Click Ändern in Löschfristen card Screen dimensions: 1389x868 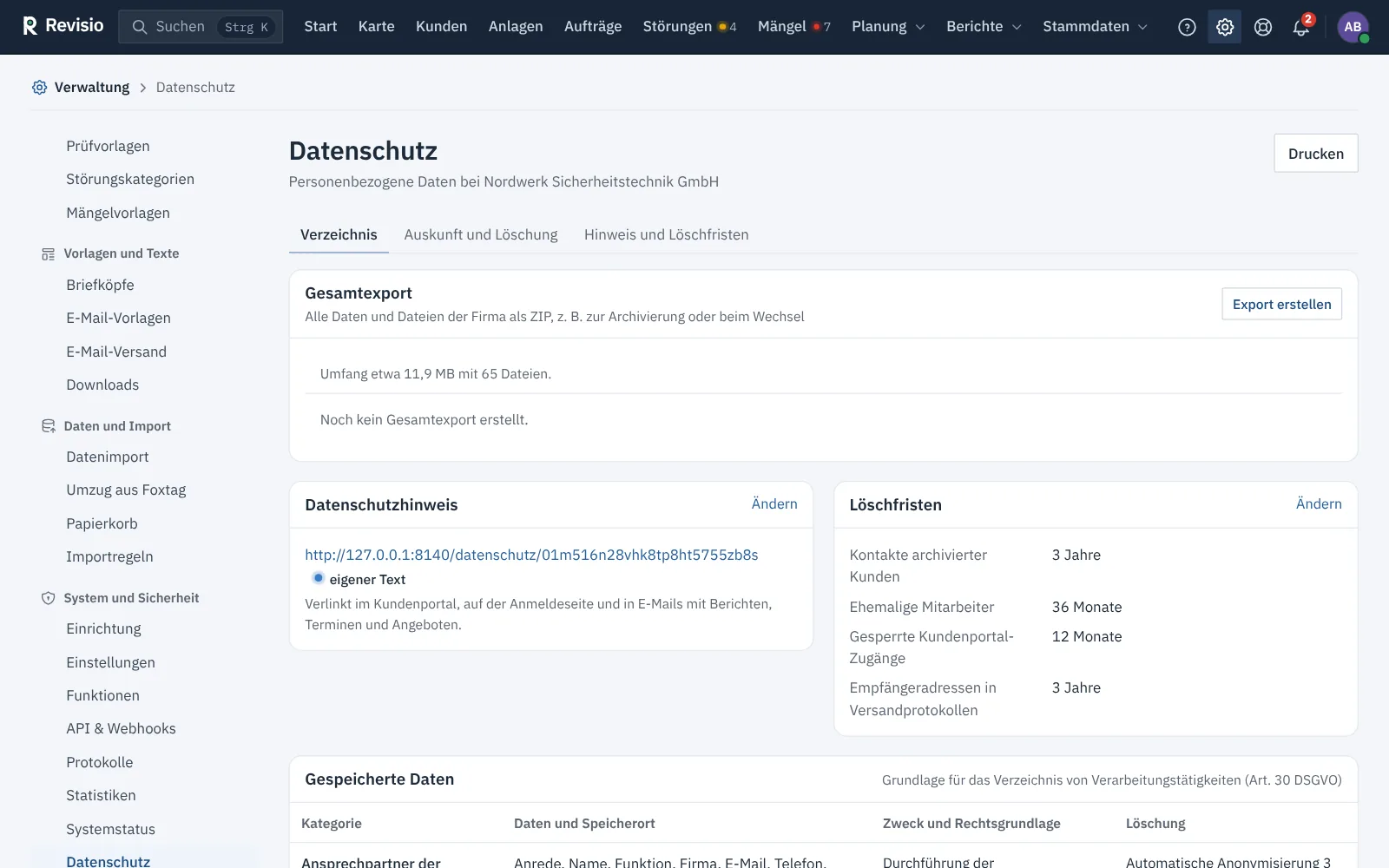pos(1319,503)
